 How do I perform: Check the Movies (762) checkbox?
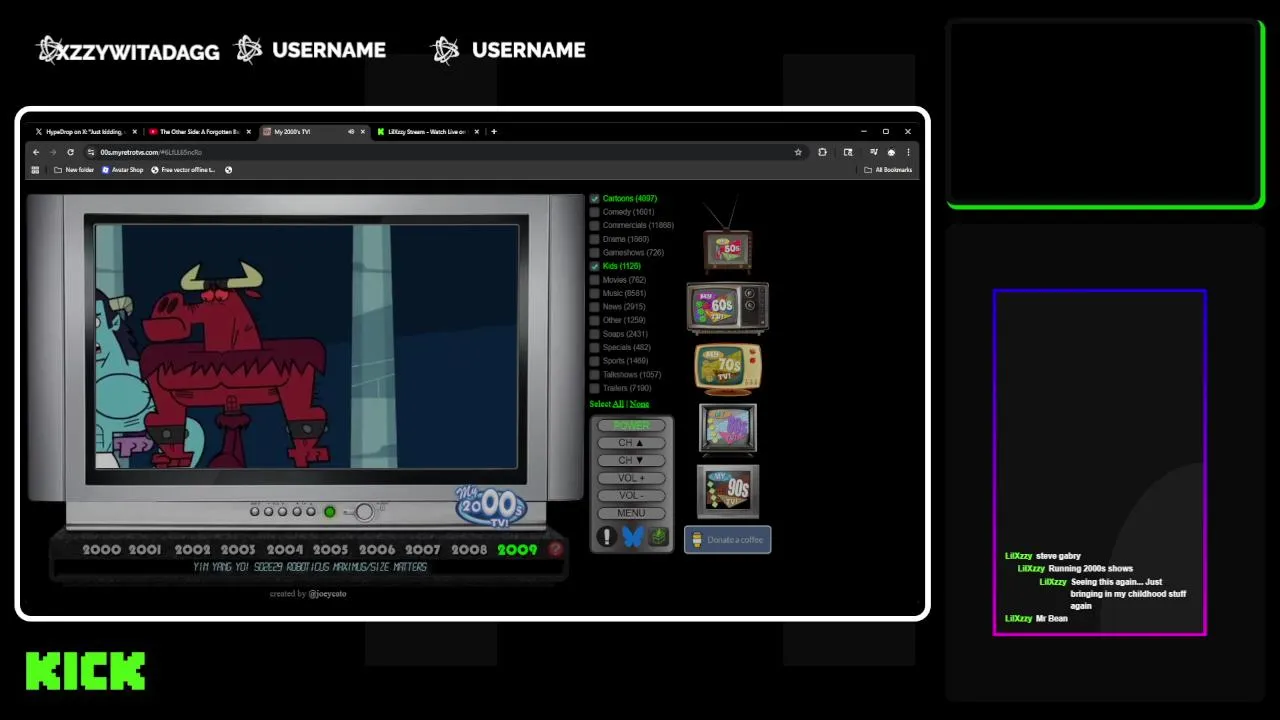pos(594,280)
